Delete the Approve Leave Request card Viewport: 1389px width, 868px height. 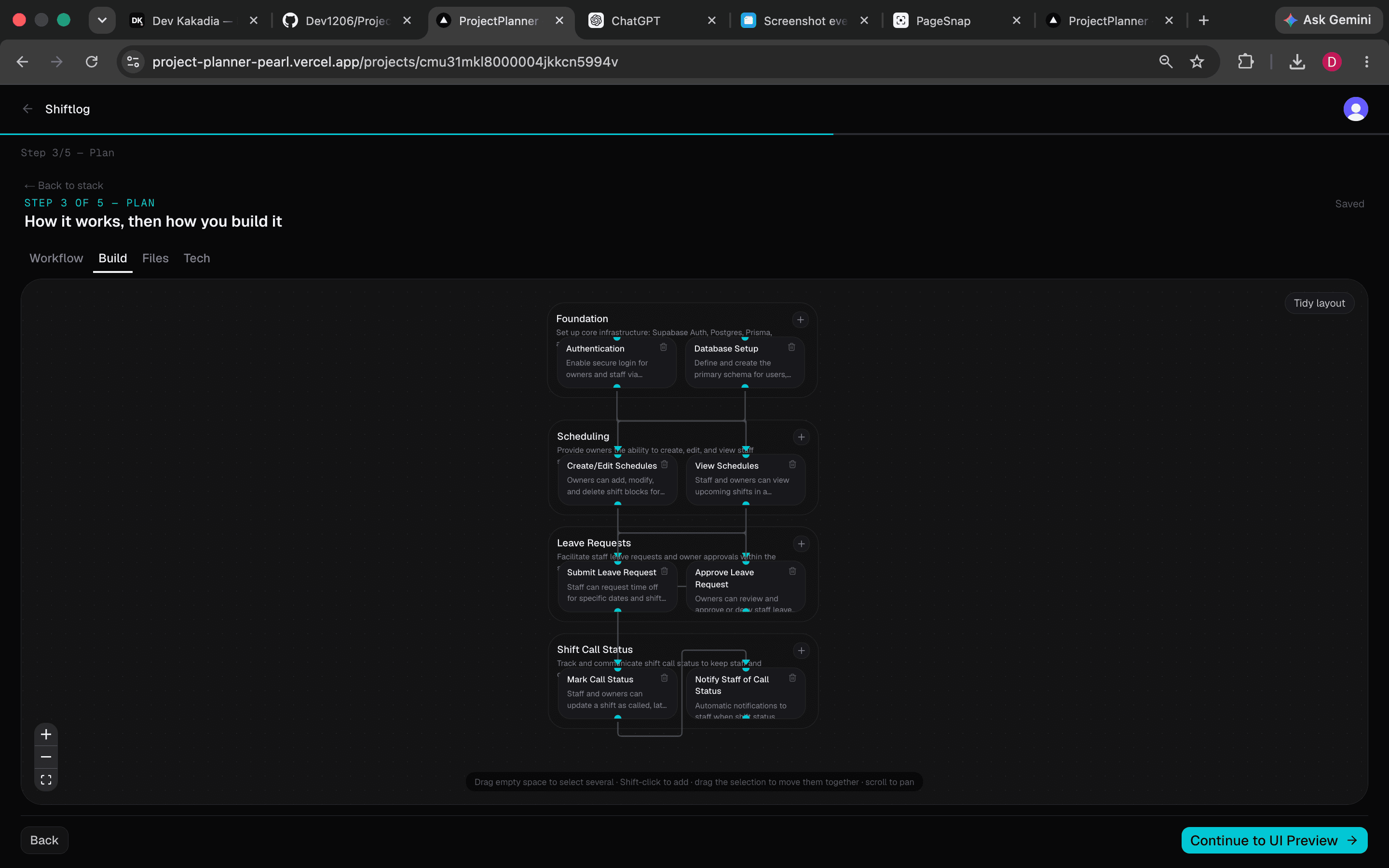click(792, 571)
